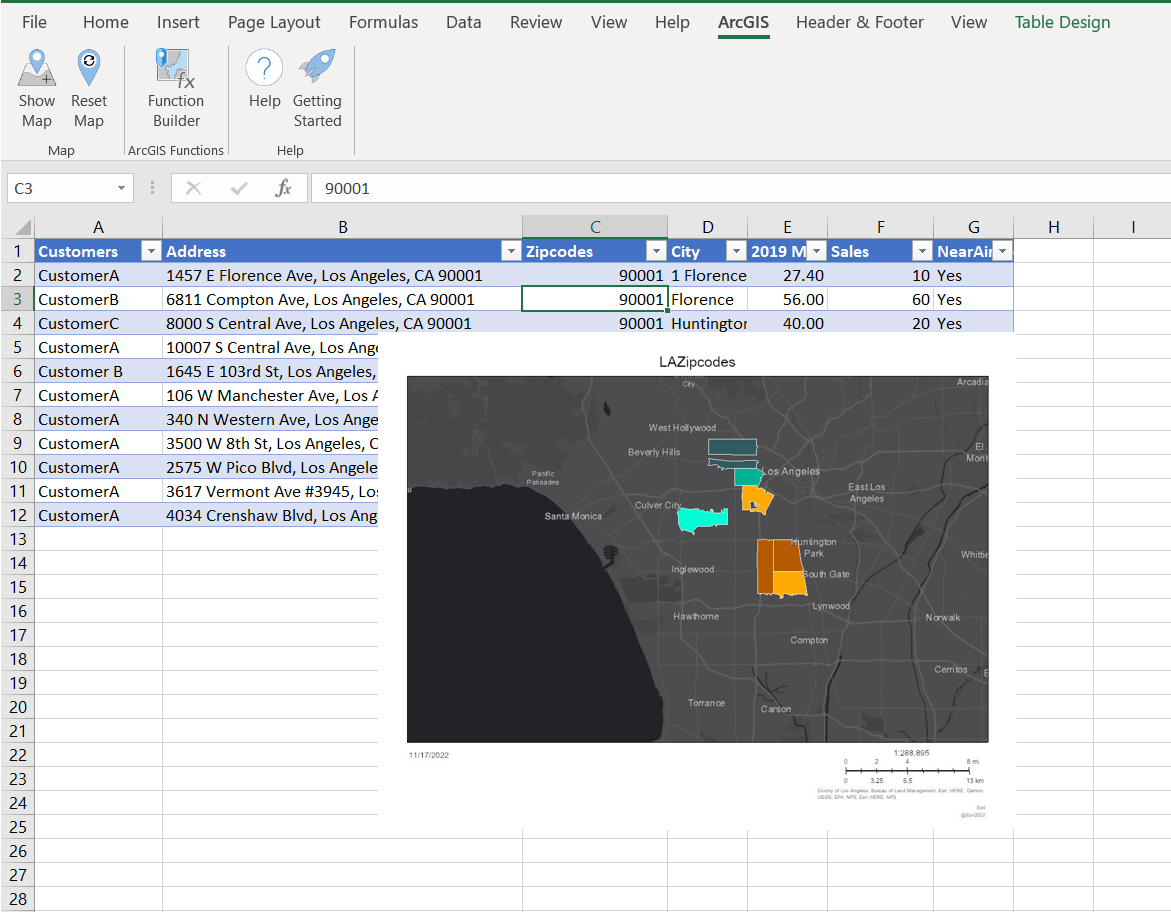Open the City column filter dropdown
Viewport: 1171px width, 912px height.
click(737, 251)
